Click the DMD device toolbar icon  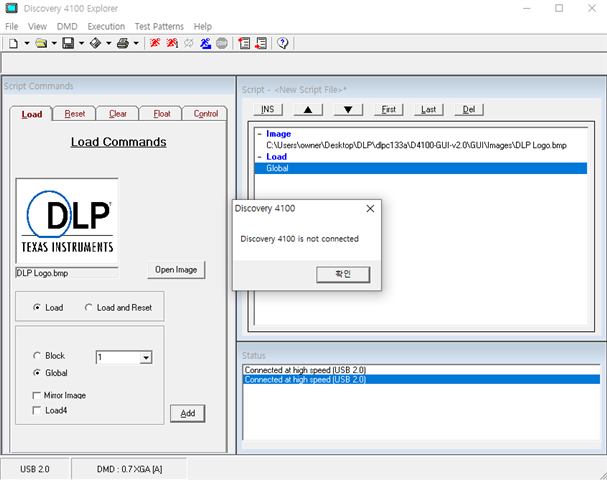pyautogui.click(x=95, y=43)
